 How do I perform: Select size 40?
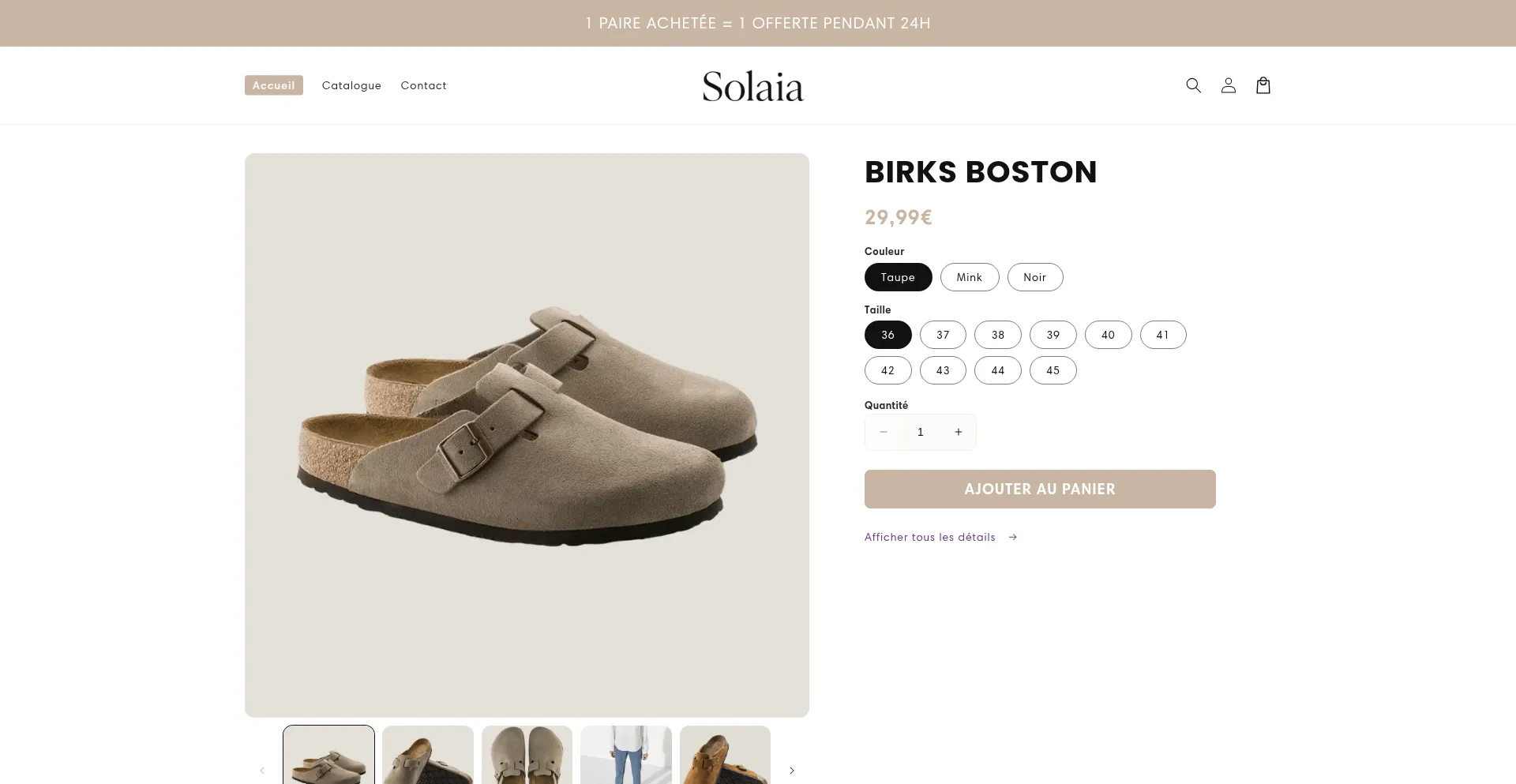1108,335
